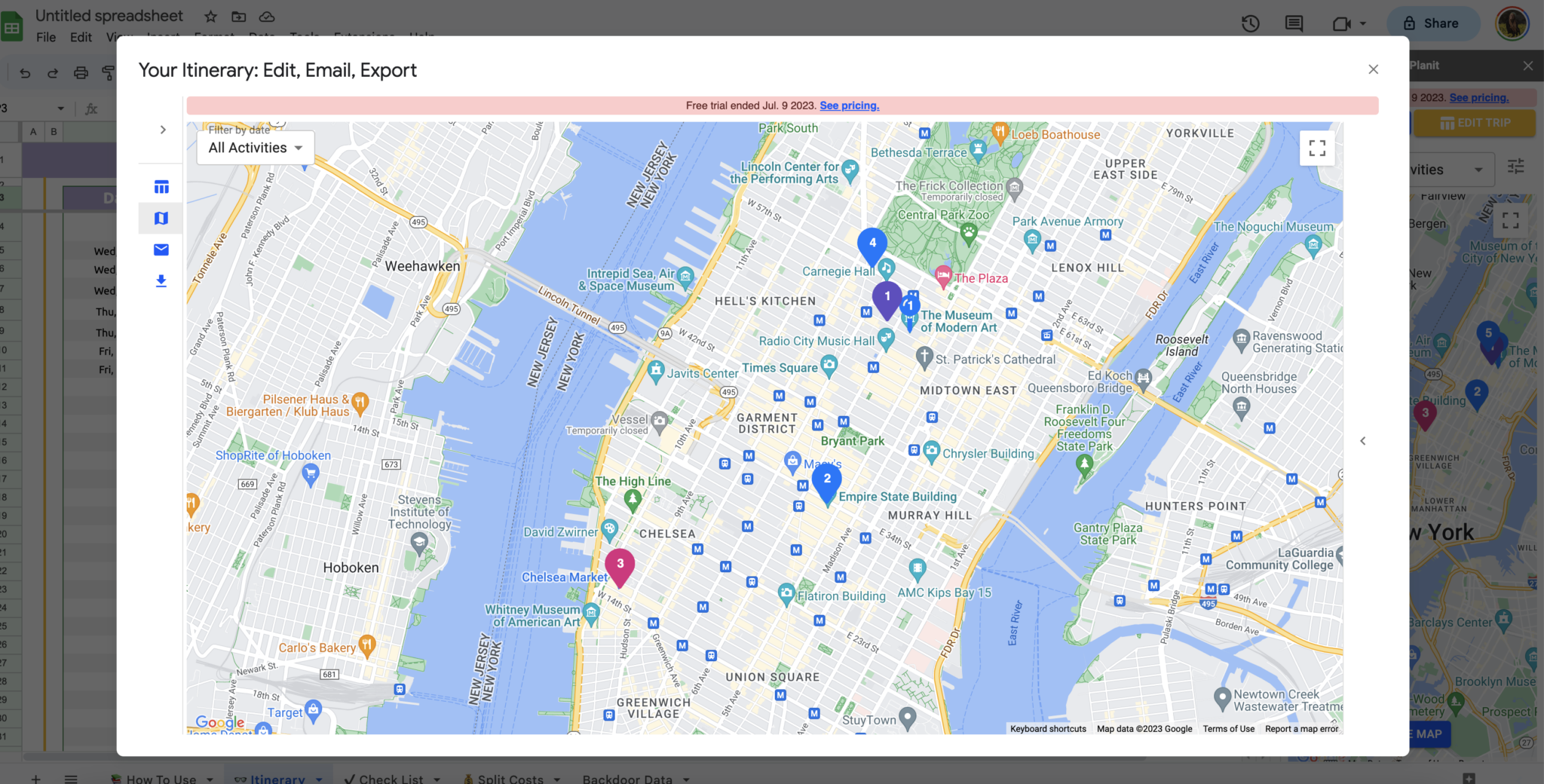
Task: Open the File menu in Sheets
Action: point(46,37)
